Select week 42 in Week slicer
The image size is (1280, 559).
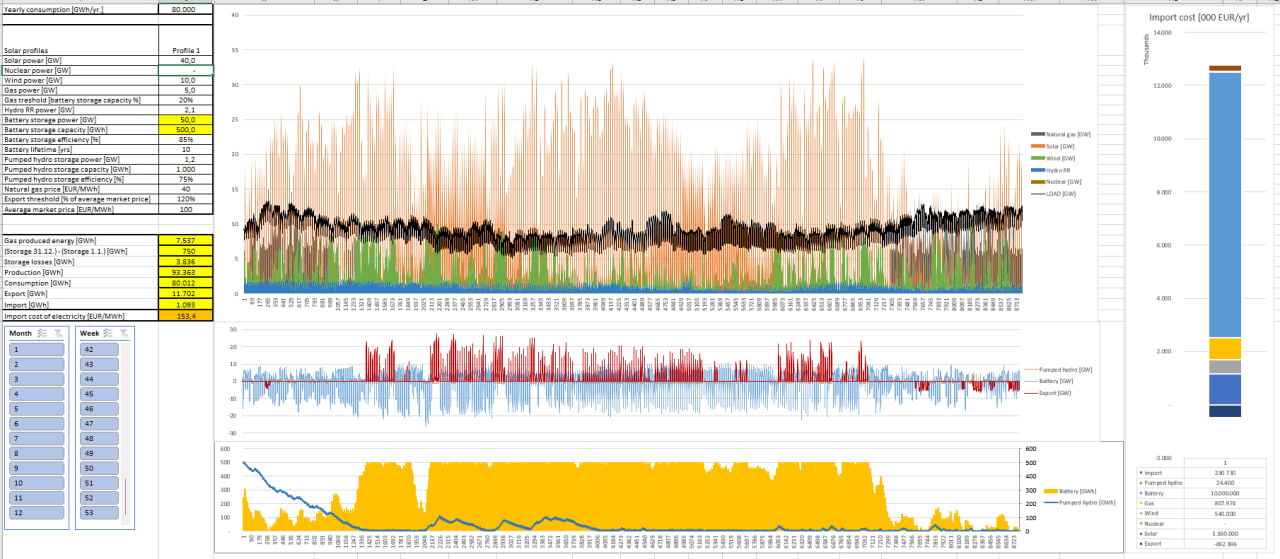(x=99, y=350)
